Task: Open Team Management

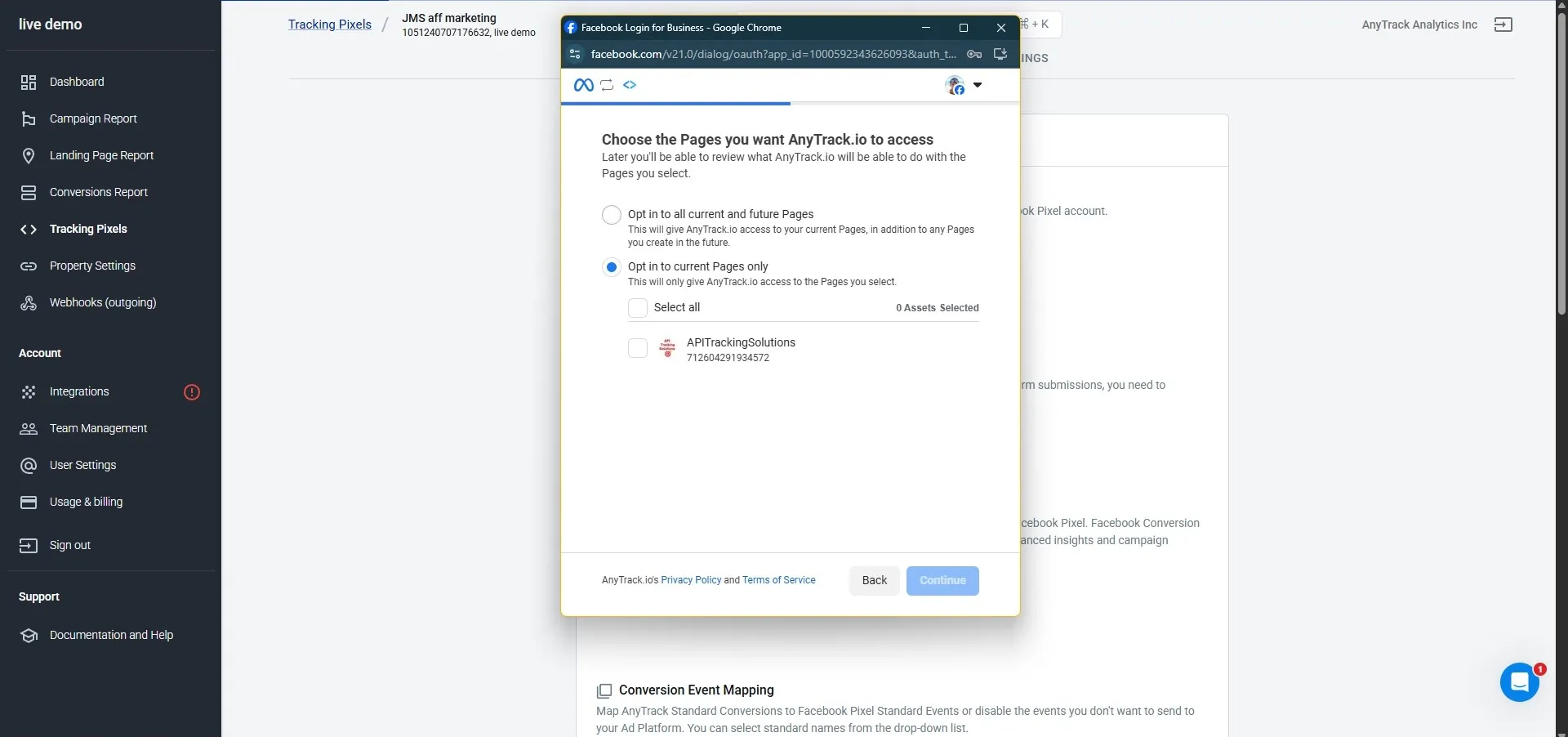Action: [98, 428]
